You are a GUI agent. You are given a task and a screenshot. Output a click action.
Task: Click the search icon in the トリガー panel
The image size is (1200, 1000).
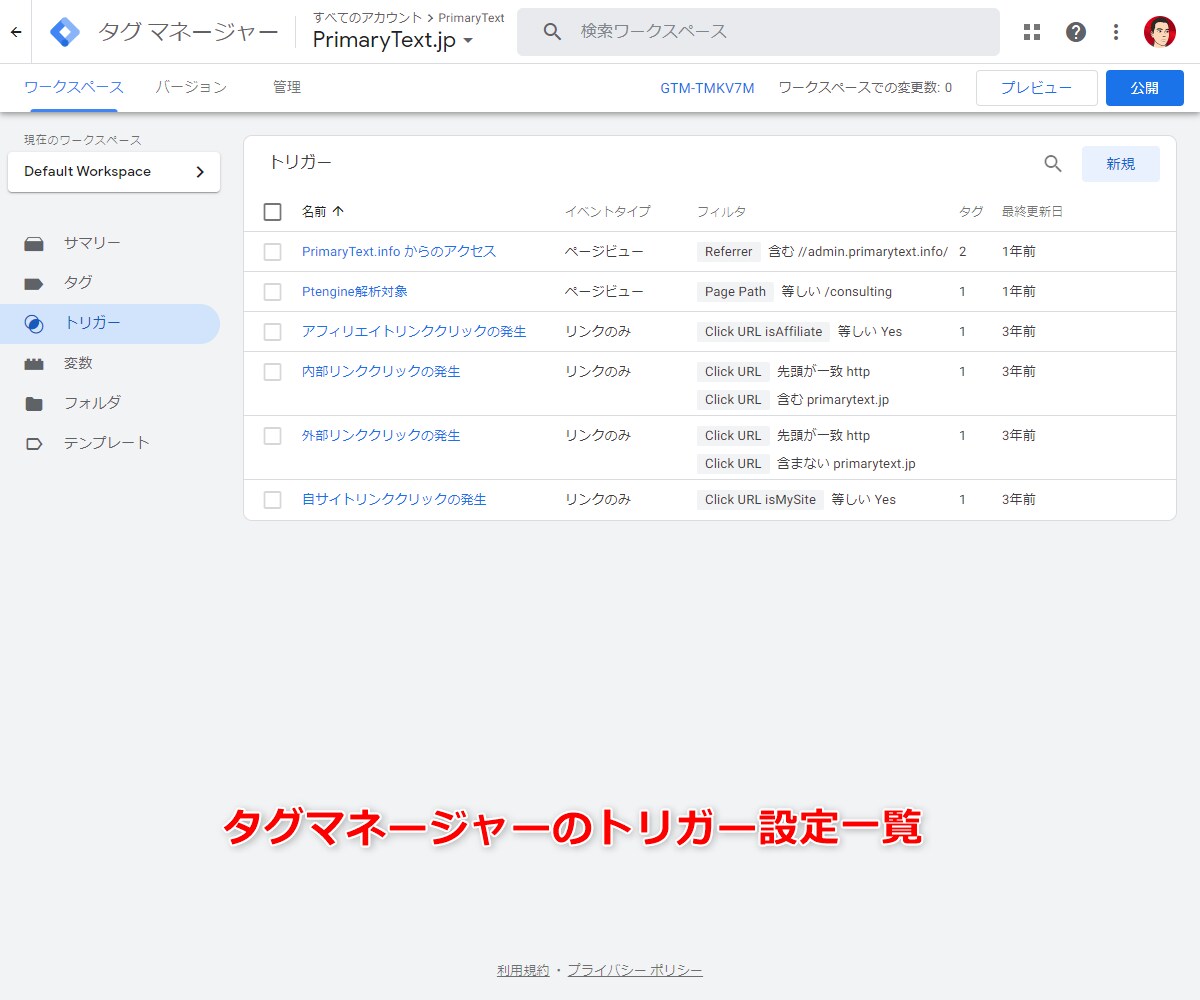pos(1053,163)
